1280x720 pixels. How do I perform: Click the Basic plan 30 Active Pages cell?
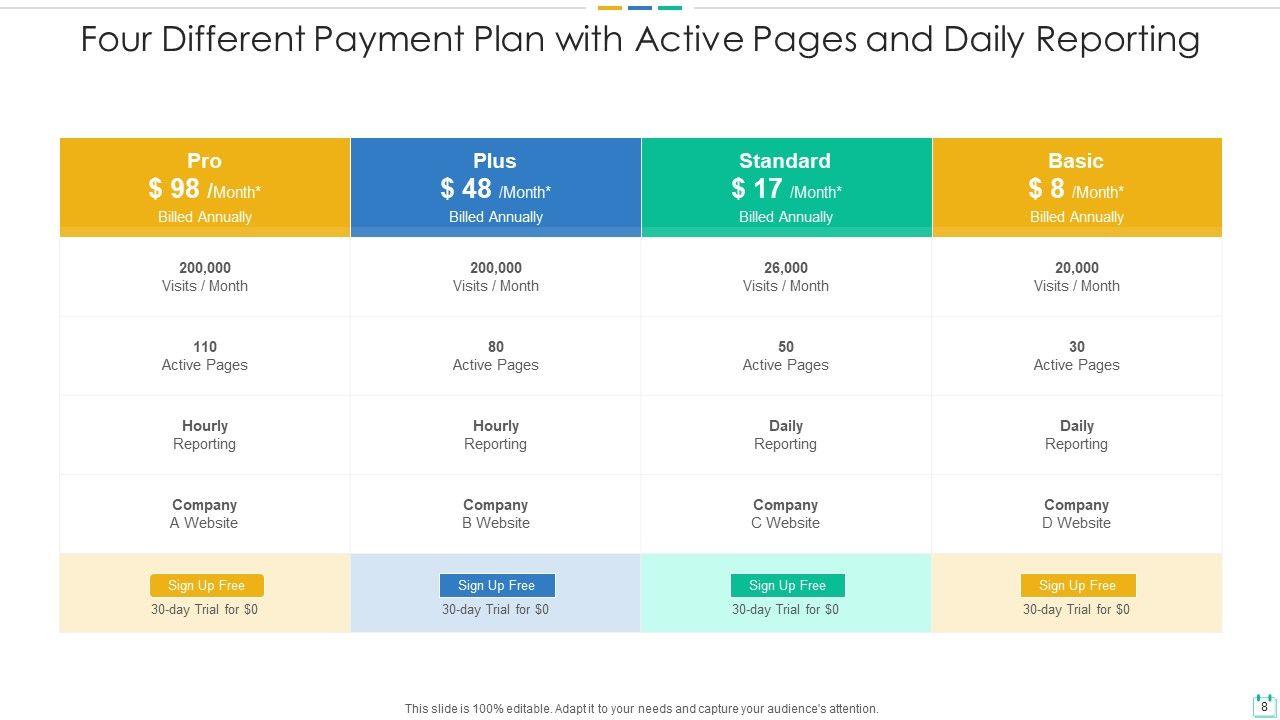coord(1076,356)
